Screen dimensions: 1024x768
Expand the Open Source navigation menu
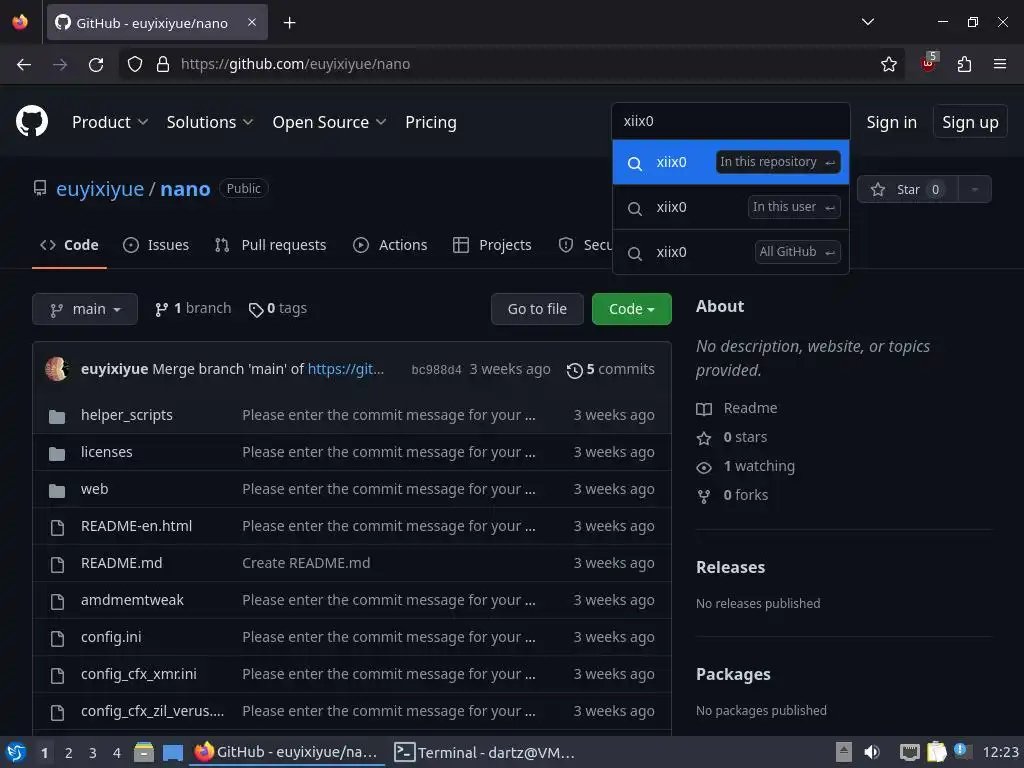point(329,122)
